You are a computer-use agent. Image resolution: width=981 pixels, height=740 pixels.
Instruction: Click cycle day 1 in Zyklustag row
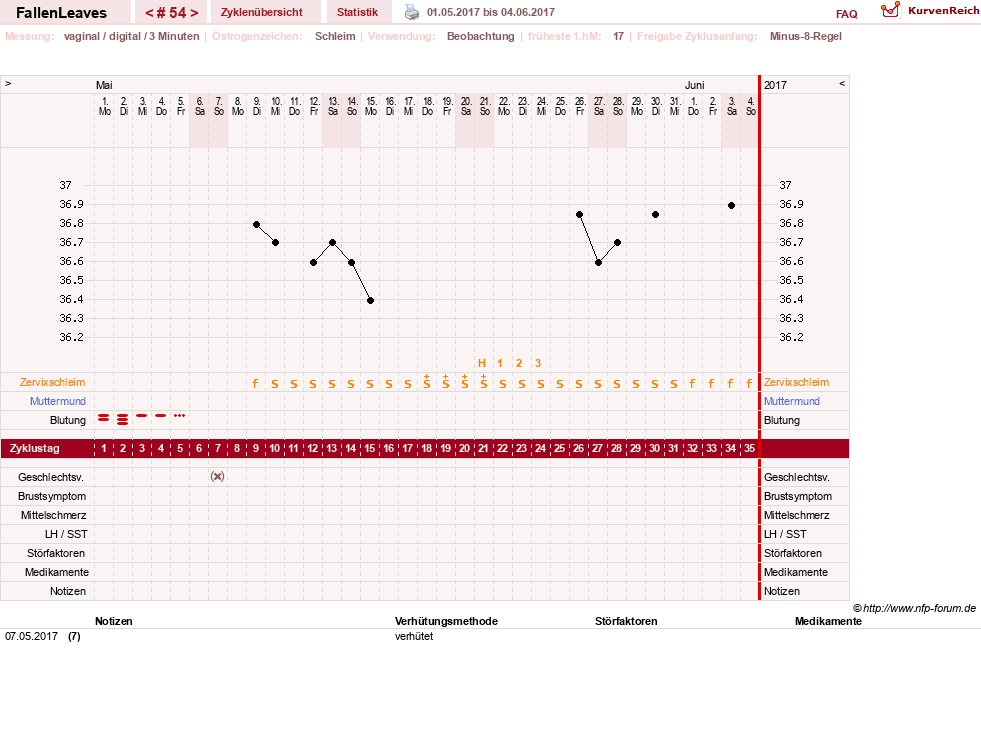(x=104, y=449)
